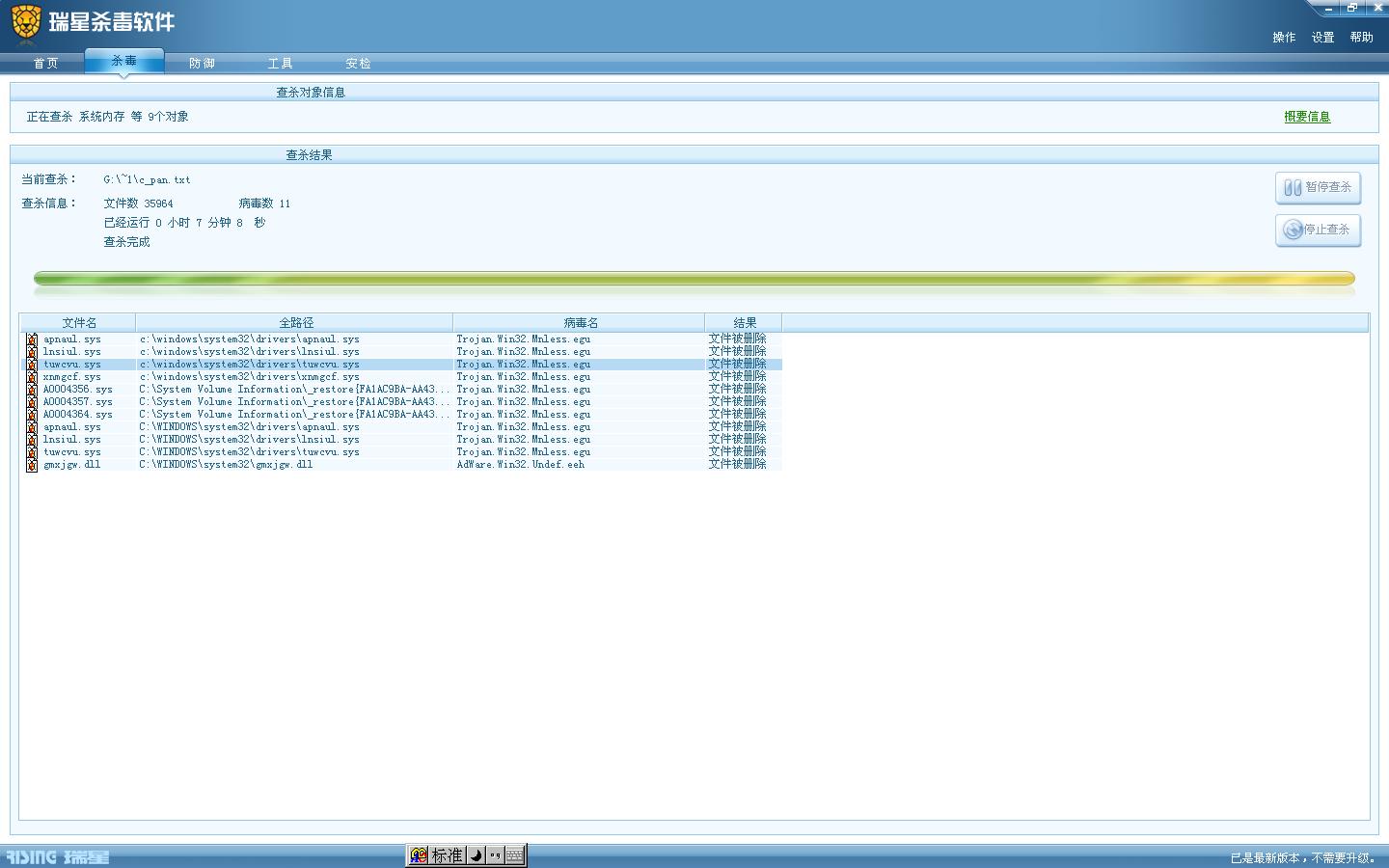This screenshot has width=1389, height=868.
Task: Click the pause icon on the 暂停查杀 button
Action: coord(1293,188)
